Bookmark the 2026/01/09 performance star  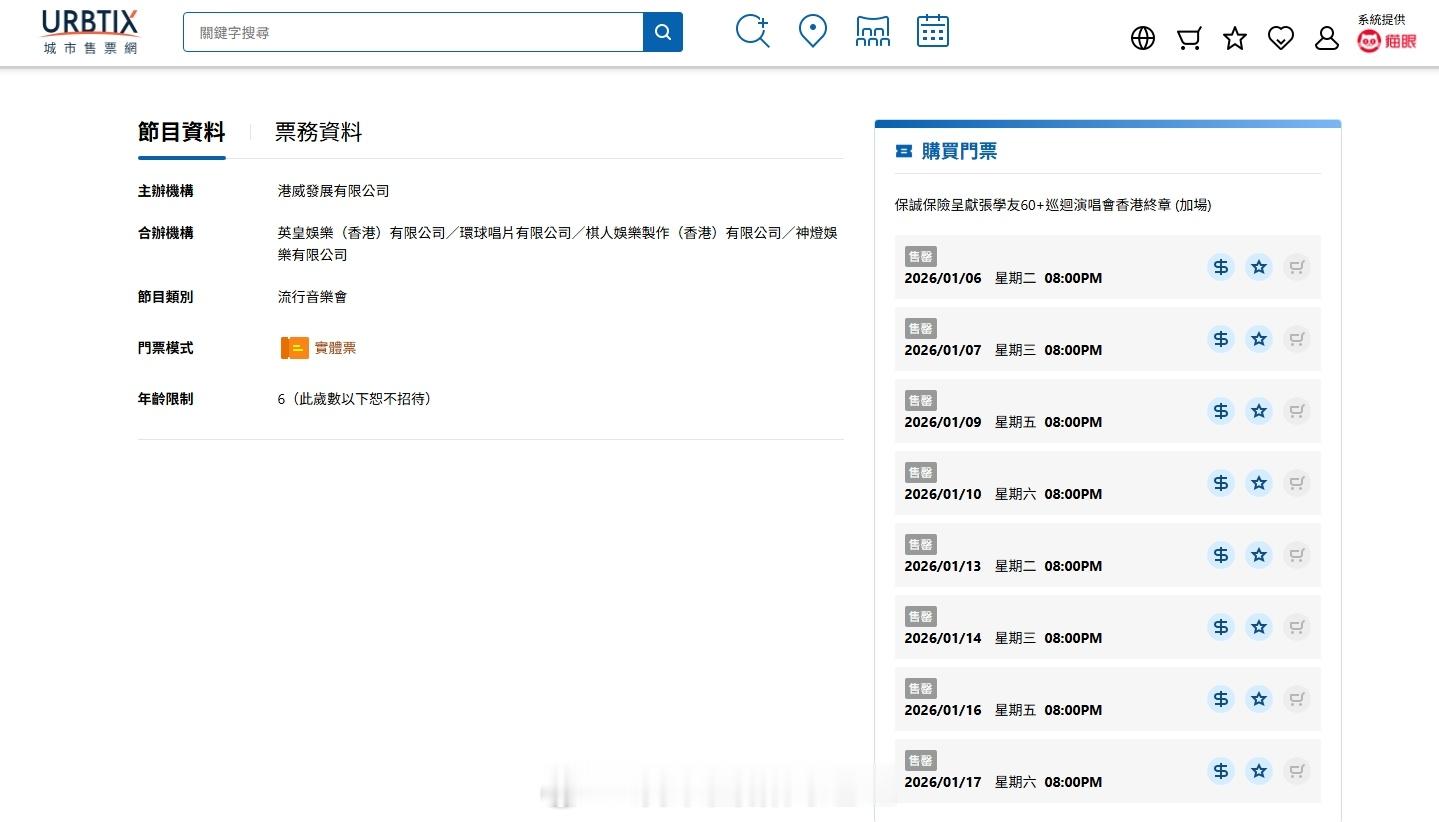[x=1259, y=411]
